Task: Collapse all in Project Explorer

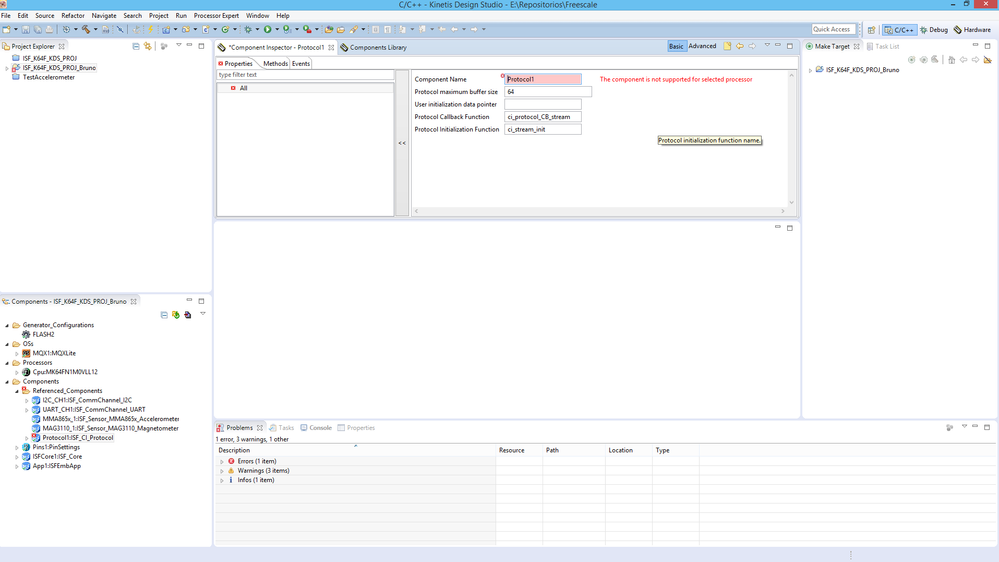Action: [136, 47]
